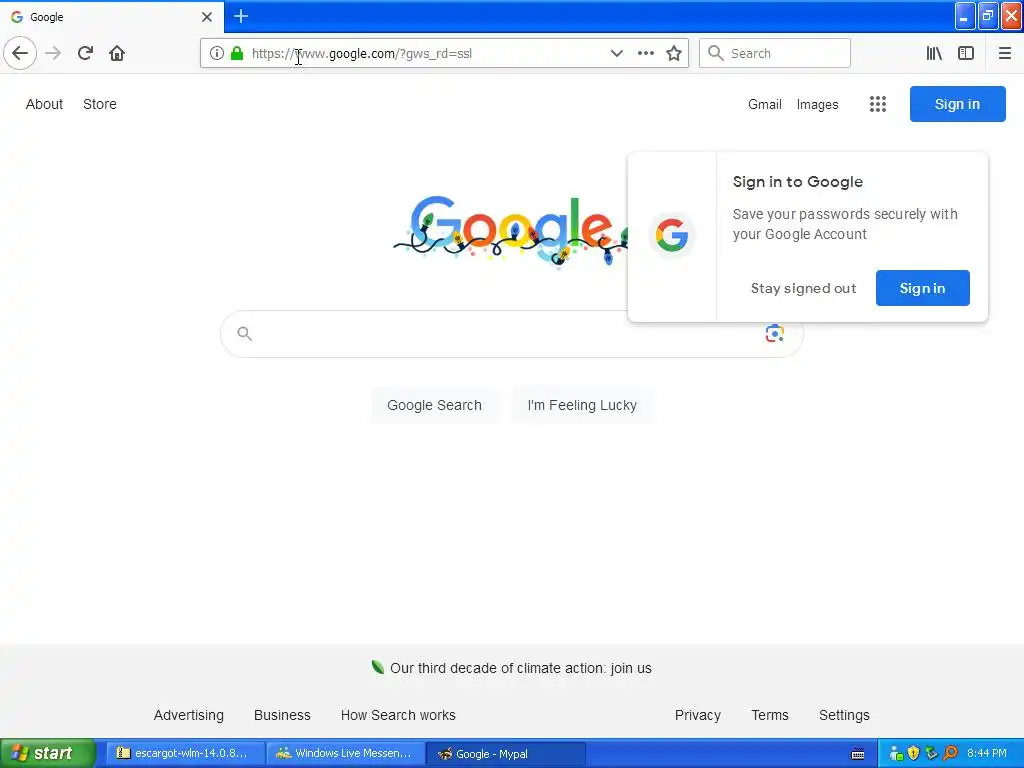Click the 8:44 PM clock

point(987,754)
